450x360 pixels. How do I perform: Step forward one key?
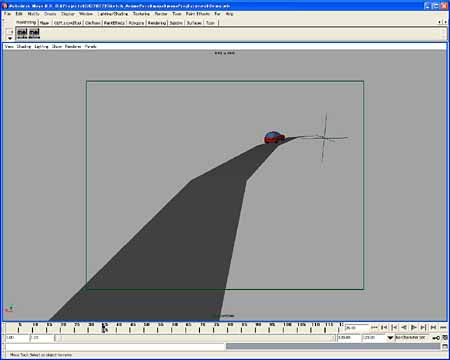click(423, 328)
